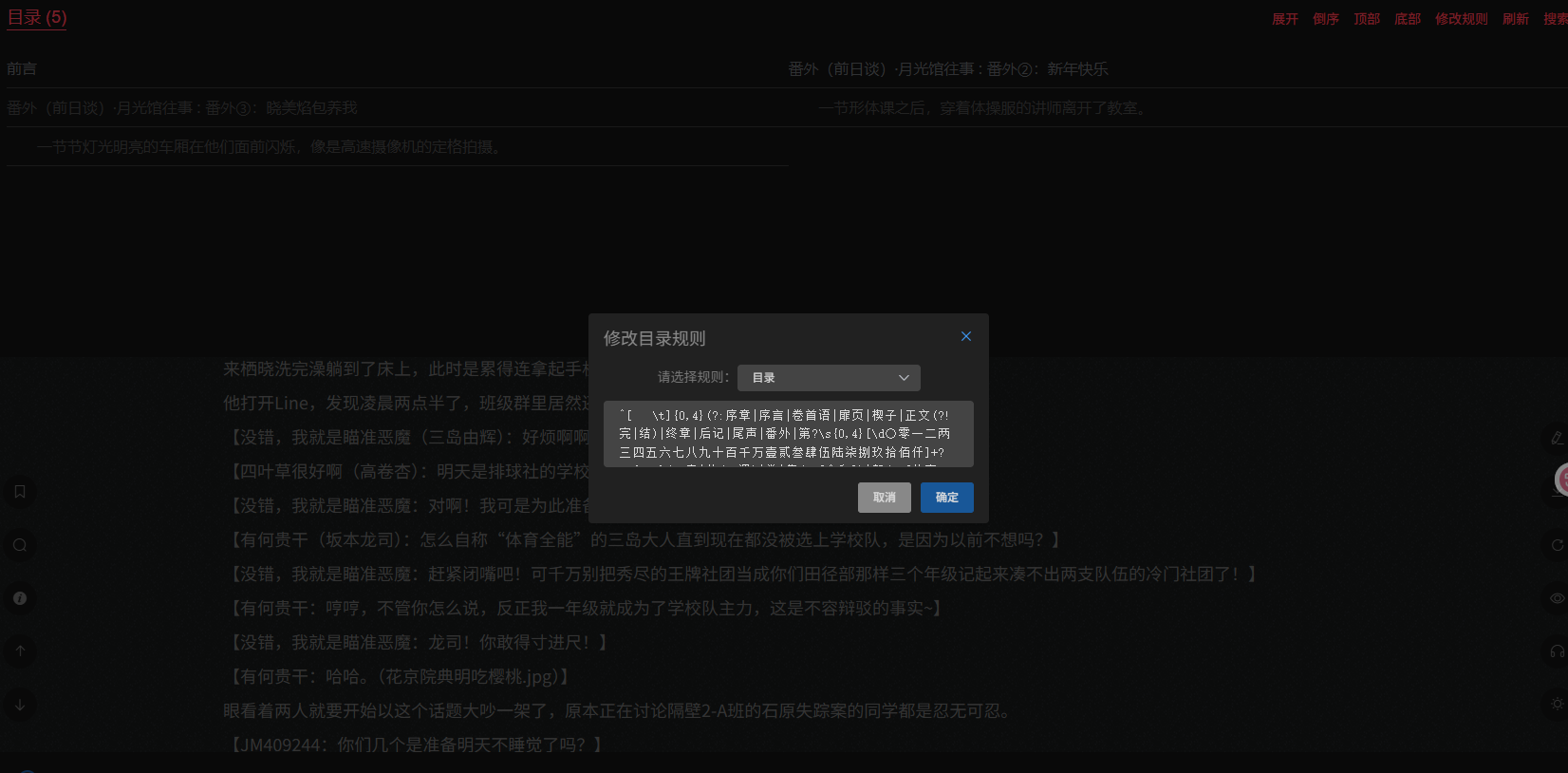This screenshot has width=1568, height=773.
Task: Click inside the regex rule text area
Action: (788, 434)
